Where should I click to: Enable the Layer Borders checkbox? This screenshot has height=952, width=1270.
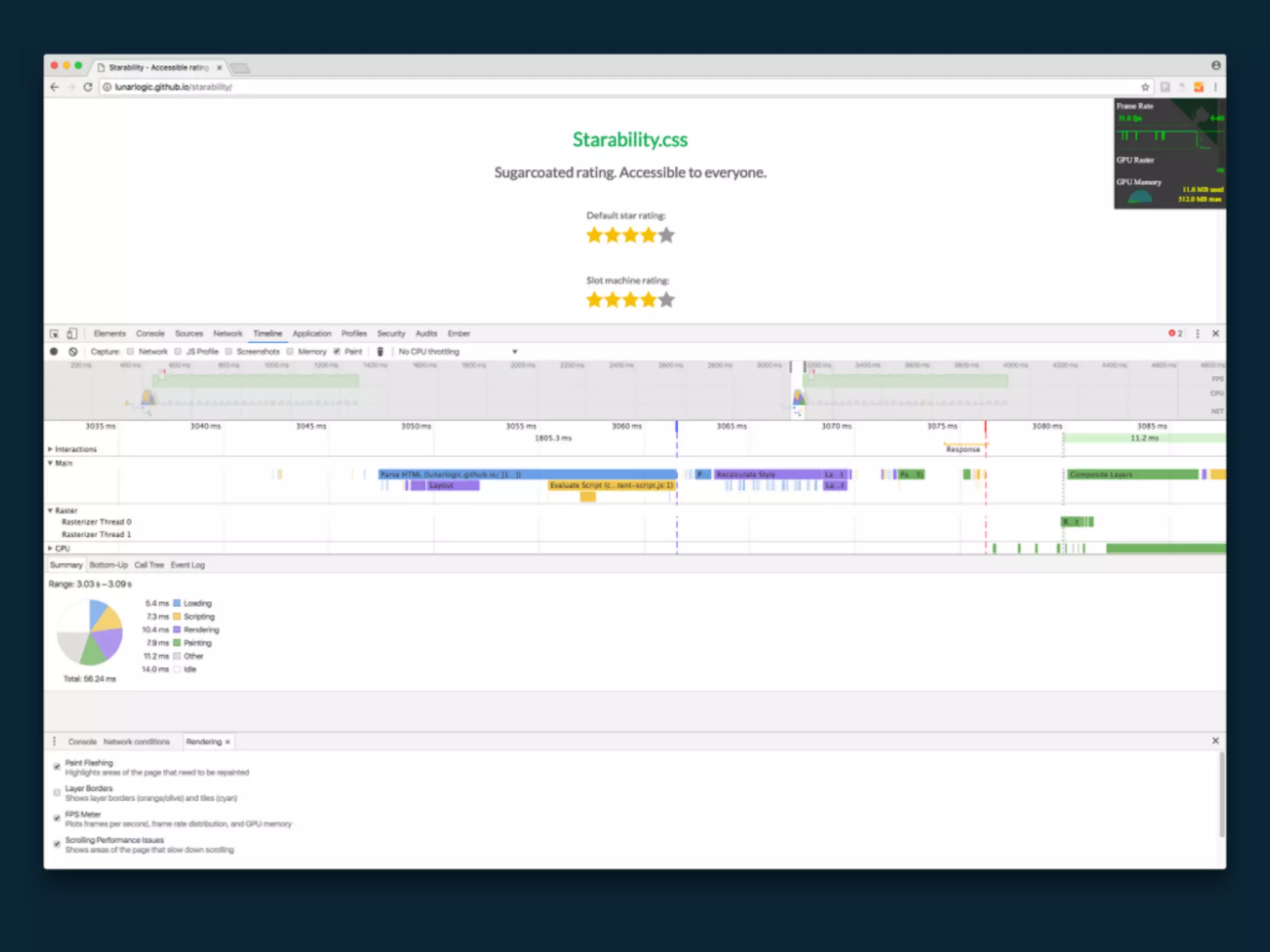click(57, 792)
